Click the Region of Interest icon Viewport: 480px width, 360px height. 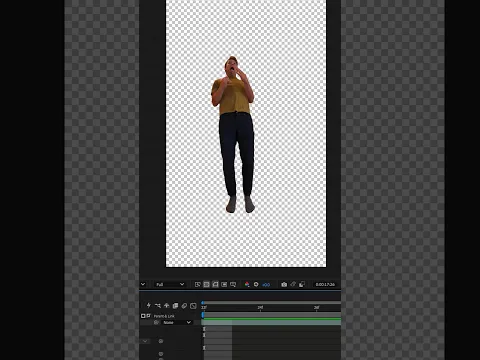pyautogui.click(x=224, y=284)
